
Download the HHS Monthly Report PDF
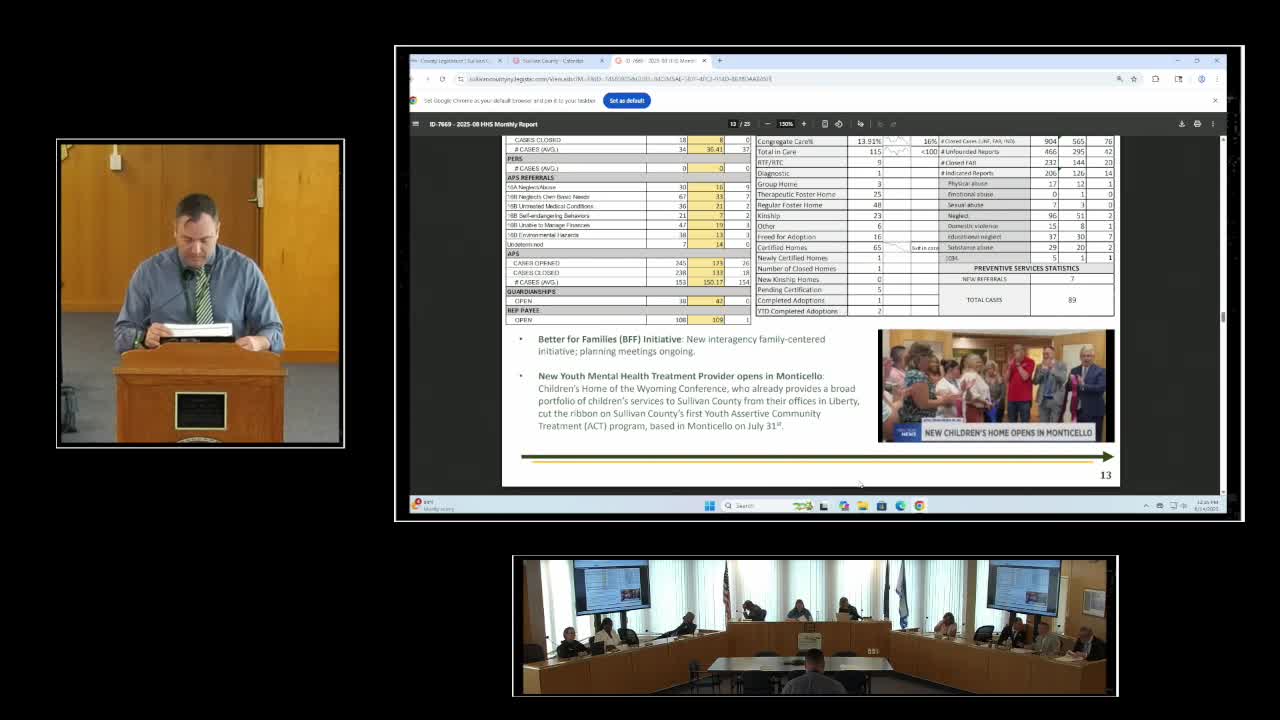[x=1182, y=124]
